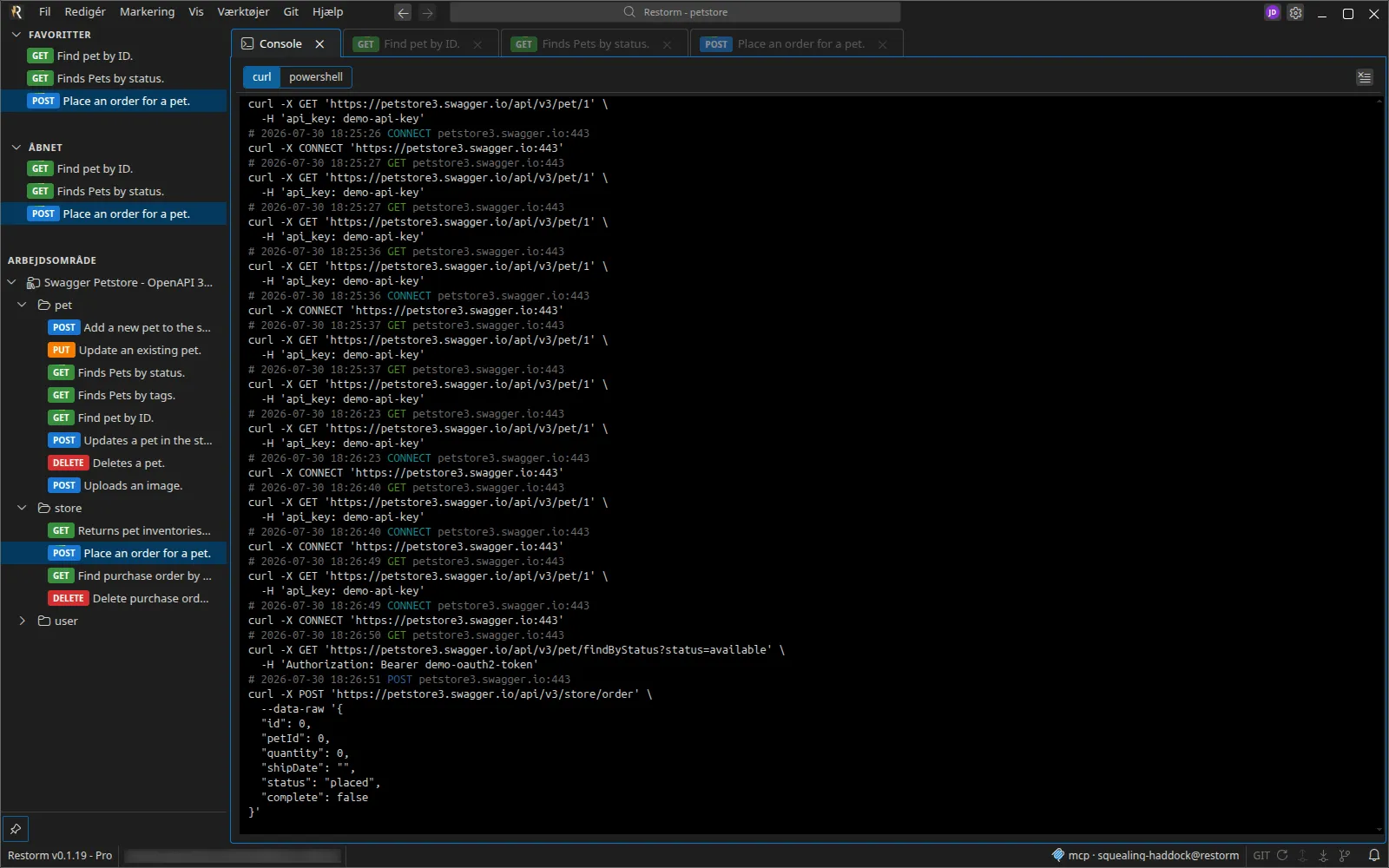Select 'Add a new pet to the s...' request
The image size is (1389, 868).
point(114,327)
